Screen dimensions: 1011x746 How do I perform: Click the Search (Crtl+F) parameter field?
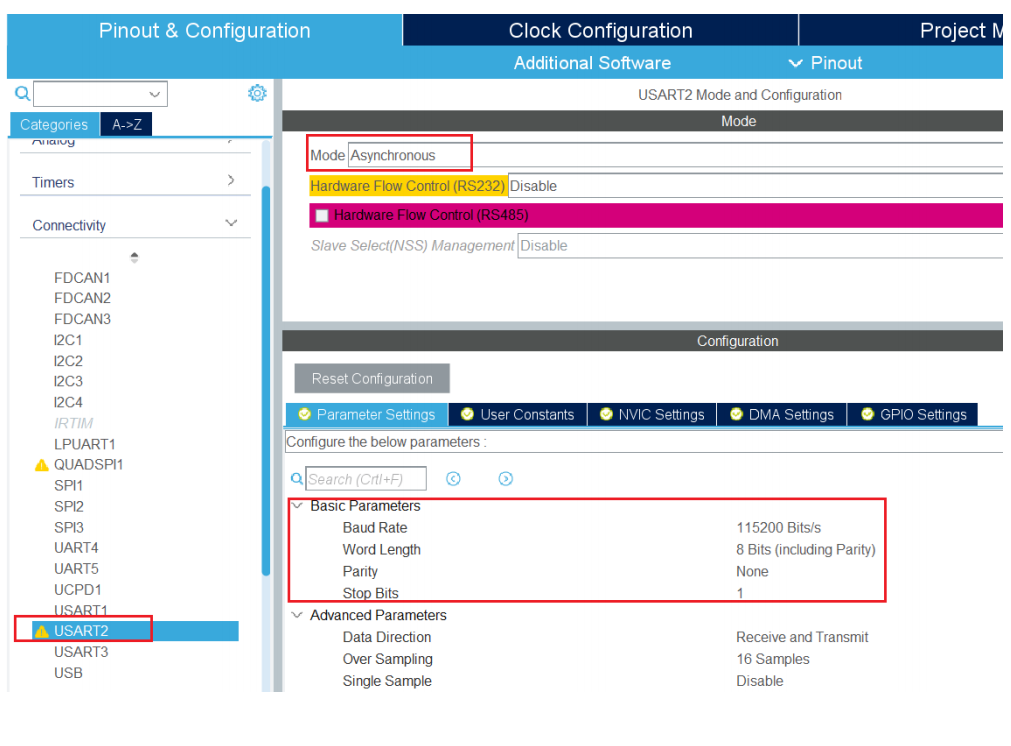[x=366, y=479]
